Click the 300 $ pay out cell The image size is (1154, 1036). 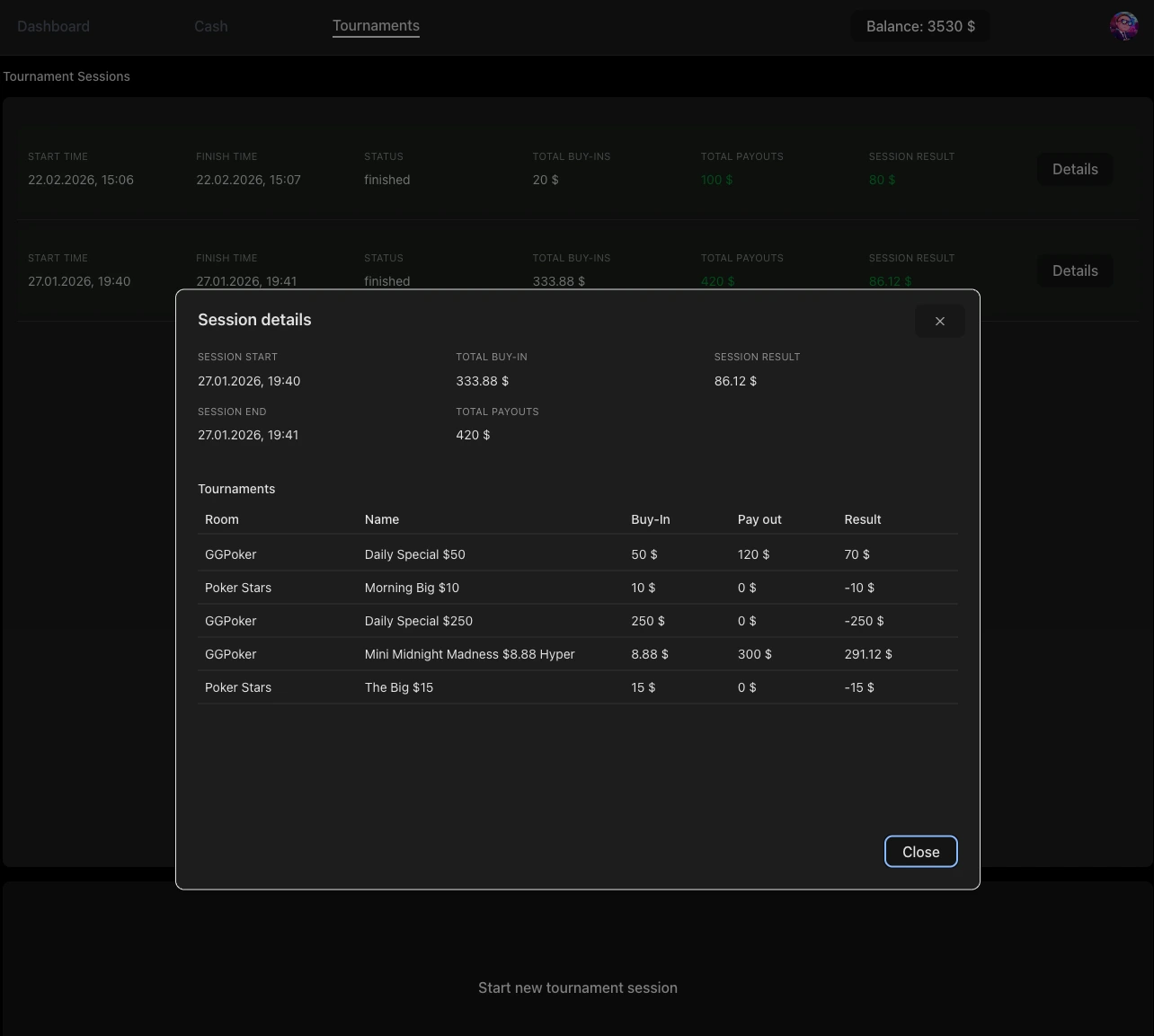pos(755,654)
